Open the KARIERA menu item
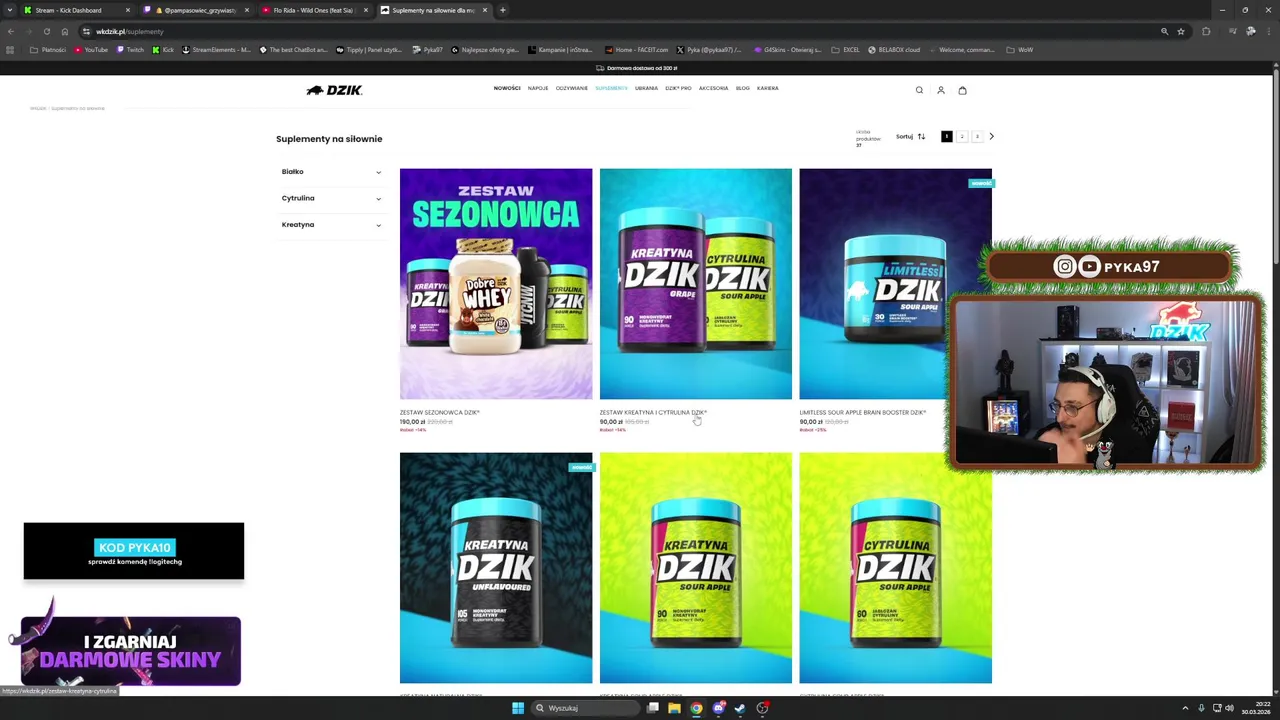 (x=768, y=88)
